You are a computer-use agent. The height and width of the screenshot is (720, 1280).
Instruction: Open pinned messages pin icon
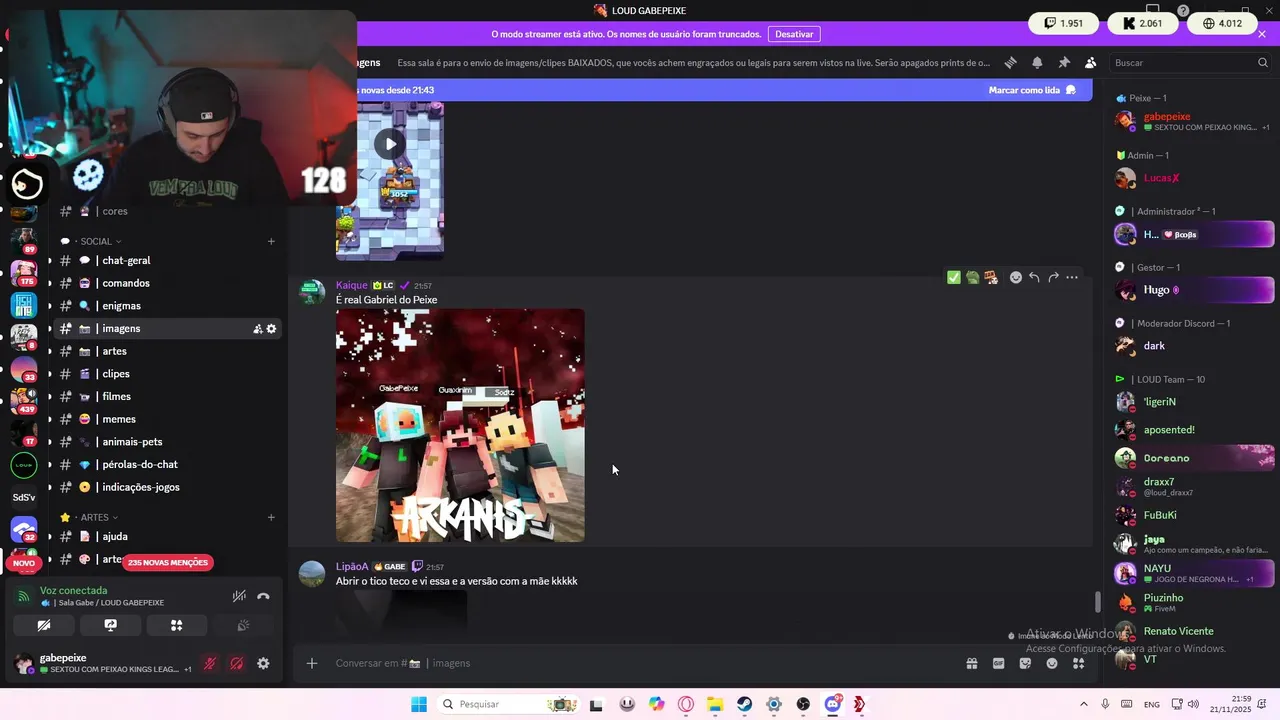[1064, 62]
